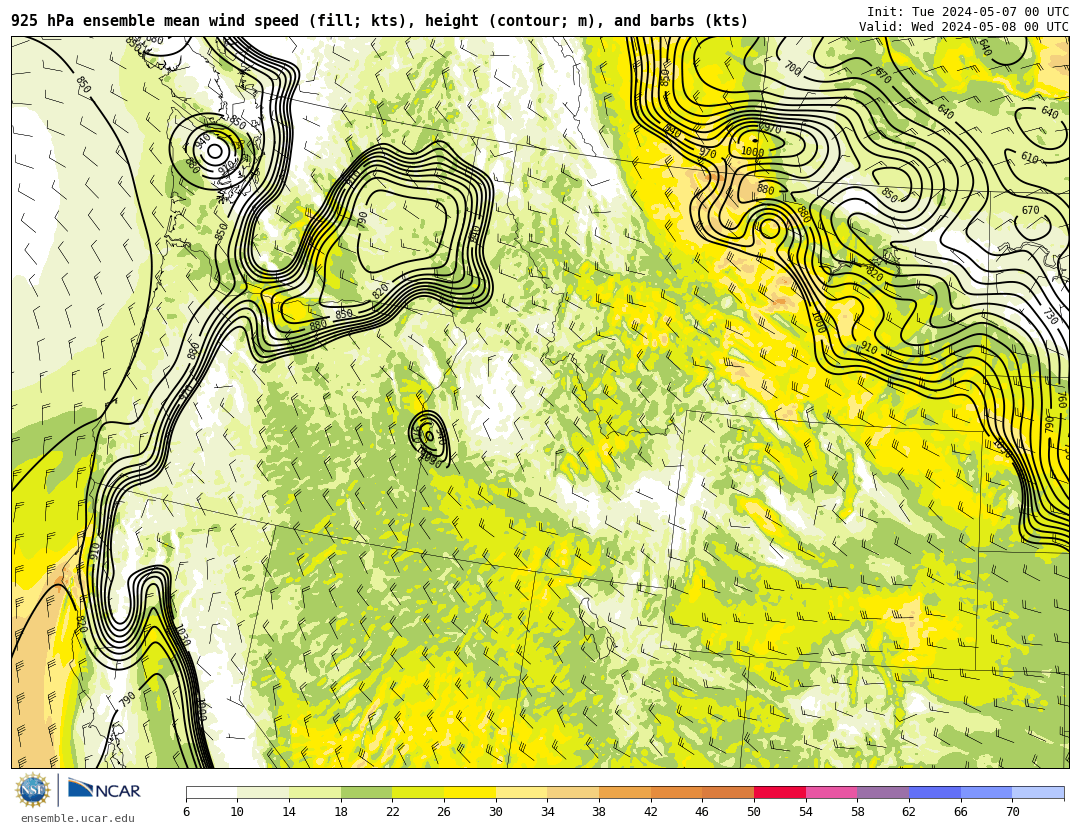Pick the pale yellow 30–34 kts colorbar swatch
This screenshot has width=1080, height=831.
click(x=521, y=792)
